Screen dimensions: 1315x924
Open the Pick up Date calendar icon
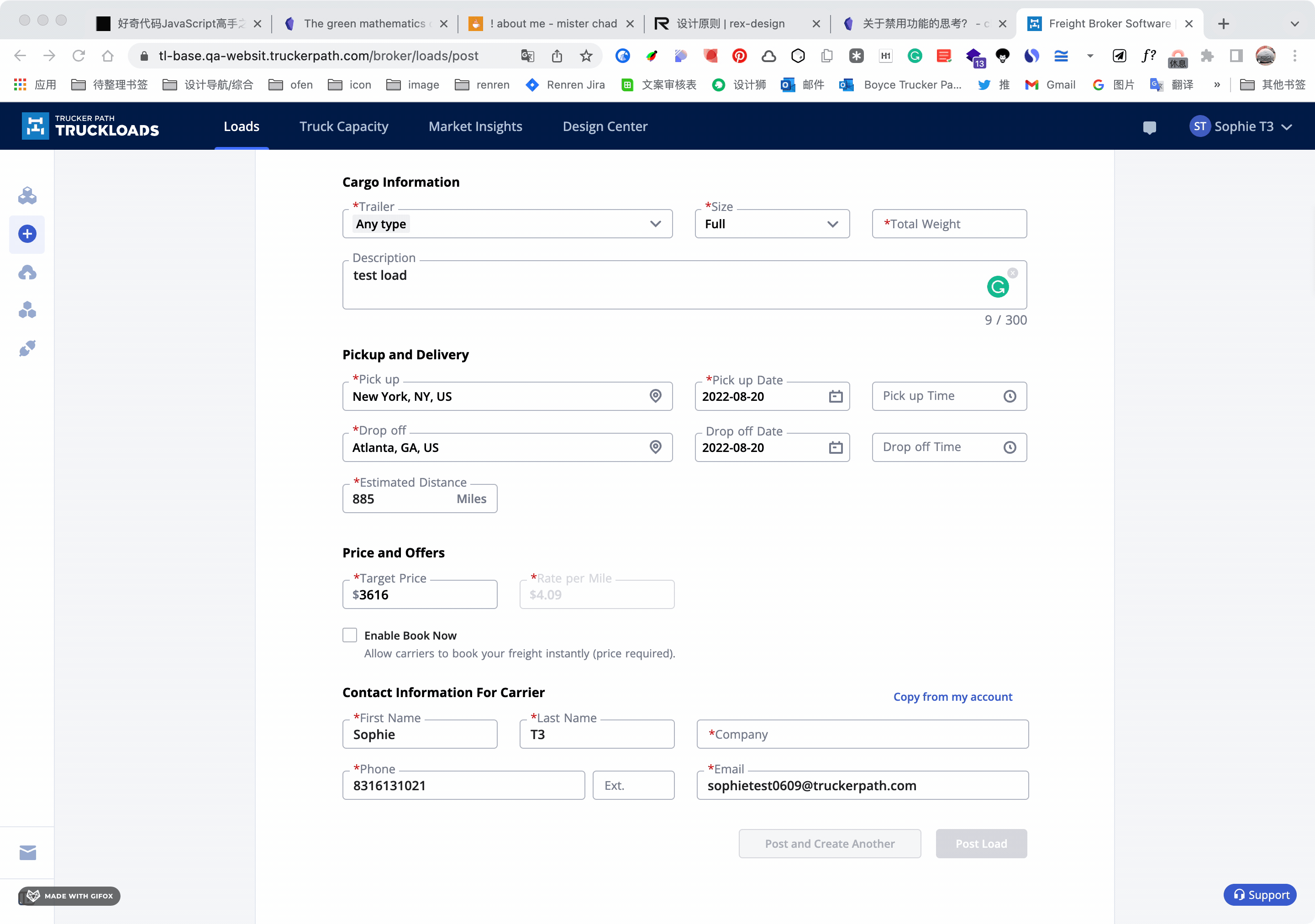(835, 396)
